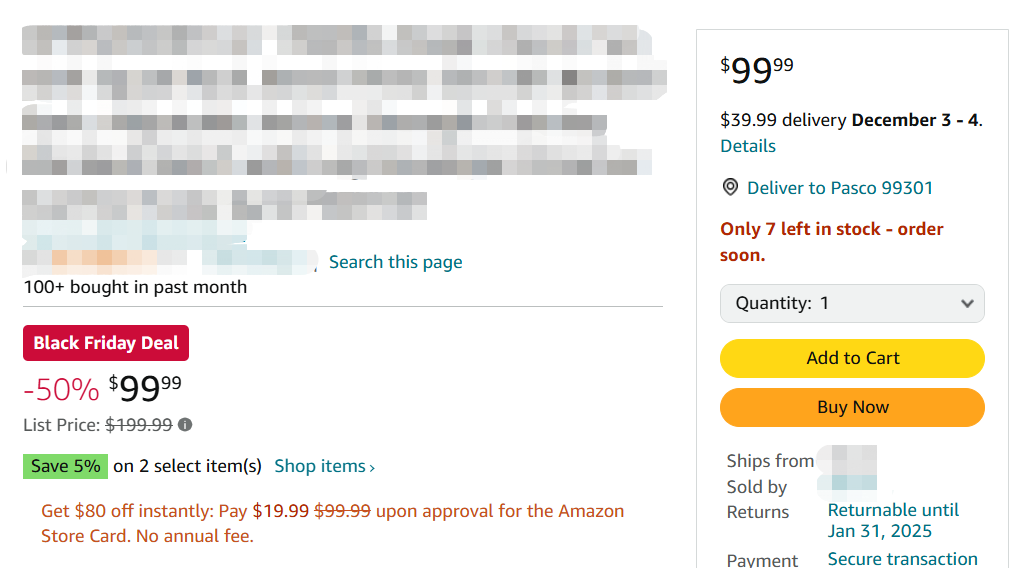The image size is (1019, 568).
Task: Open the Secure transaction link
Action: [x=902, y=559]
